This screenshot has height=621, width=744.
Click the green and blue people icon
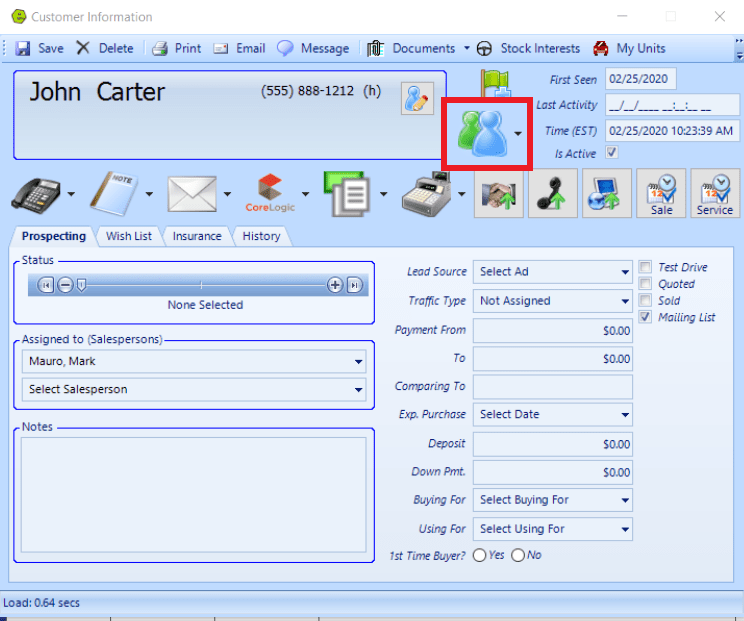pos(483,134)
